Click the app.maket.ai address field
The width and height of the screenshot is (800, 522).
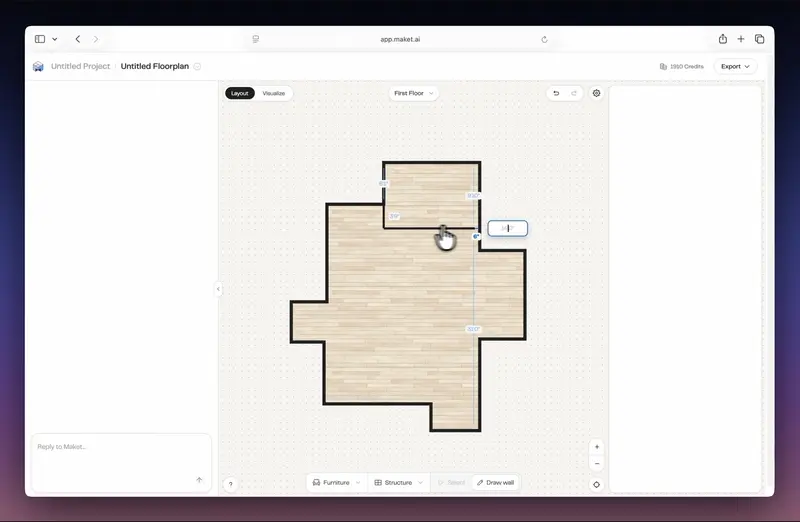click(400, 39)
